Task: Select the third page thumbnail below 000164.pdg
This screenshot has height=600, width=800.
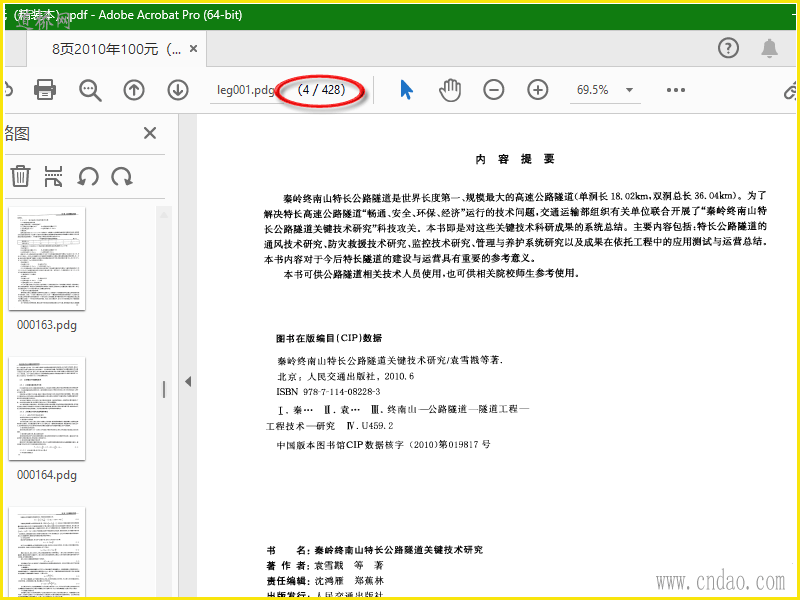Action: [47, 551]
